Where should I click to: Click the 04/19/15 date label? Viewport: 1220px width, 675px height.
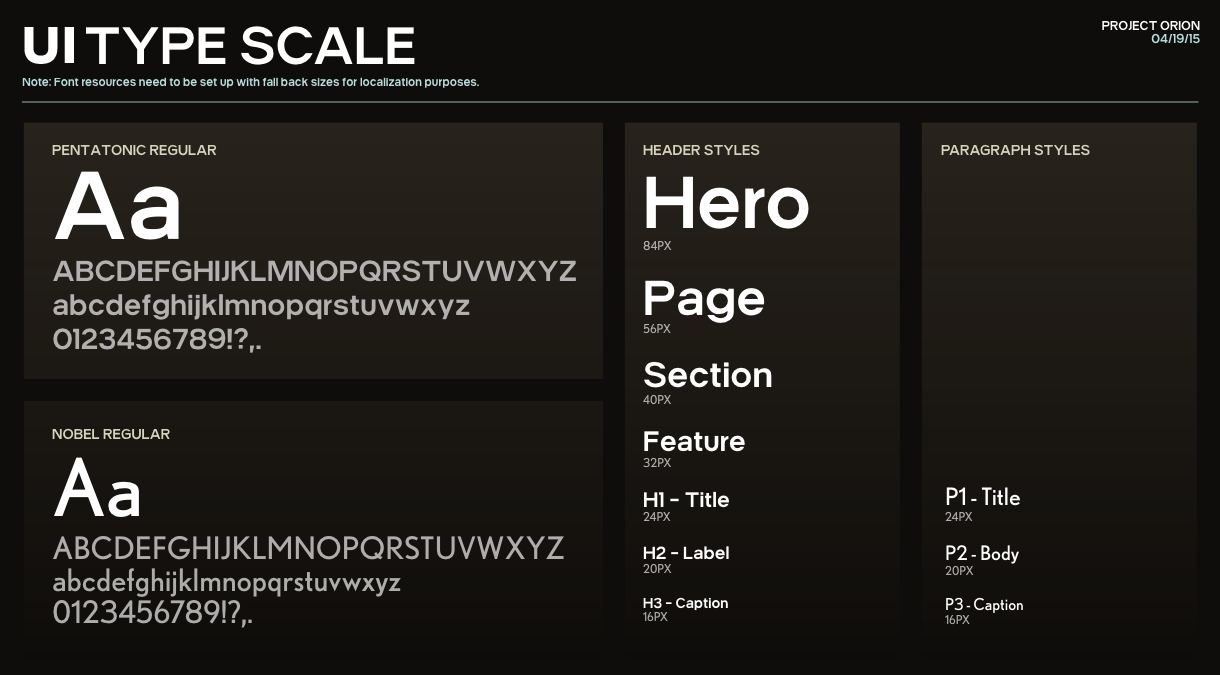pos(1175,39)
